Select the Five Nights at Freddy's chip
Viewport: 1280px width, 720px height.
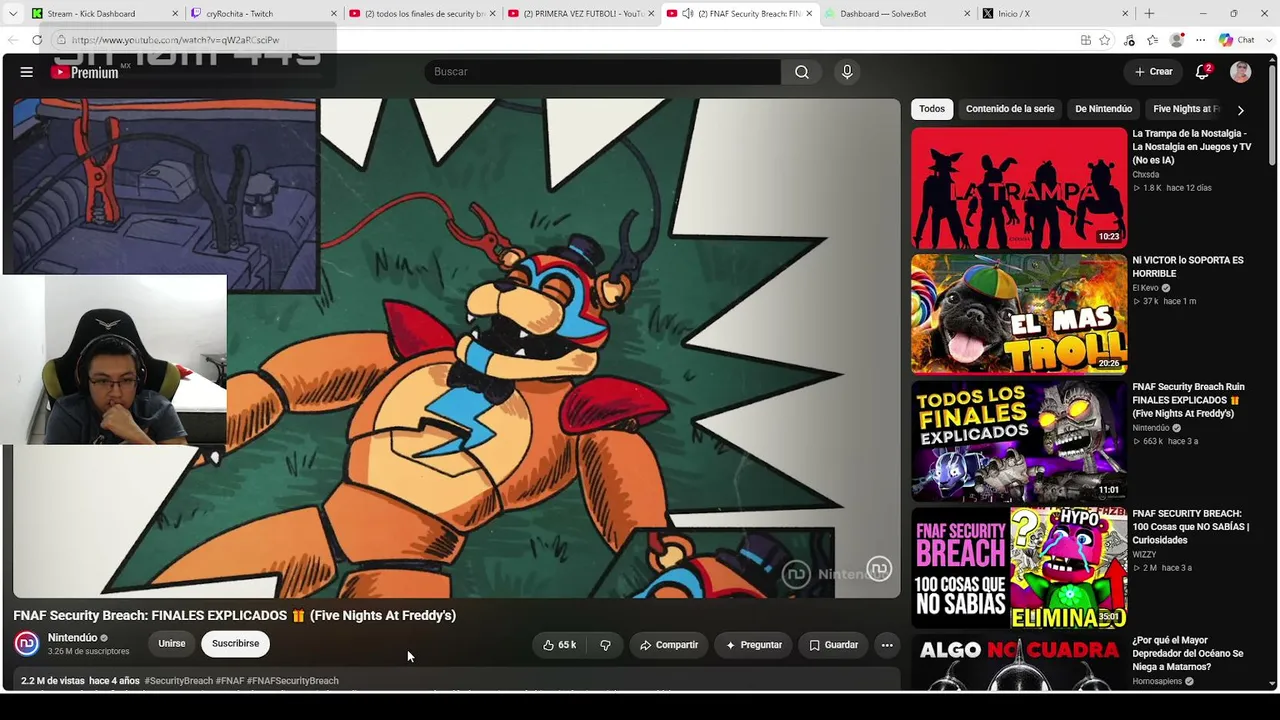point(1186,109)
